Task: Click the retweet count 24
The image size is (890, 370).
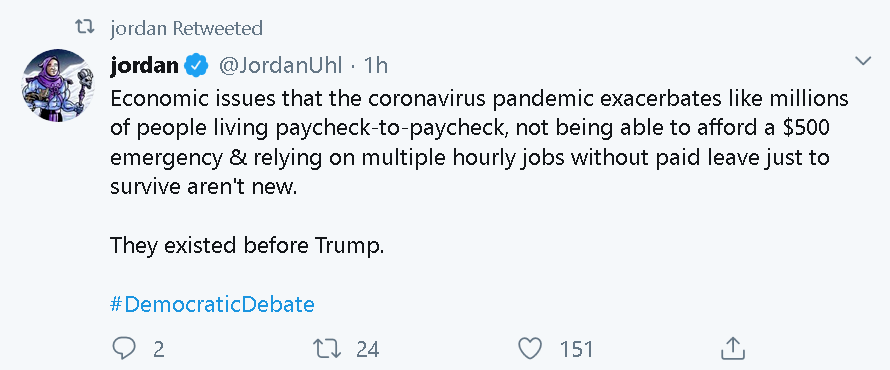Action: pyautogui.click(x=367, y=349)
